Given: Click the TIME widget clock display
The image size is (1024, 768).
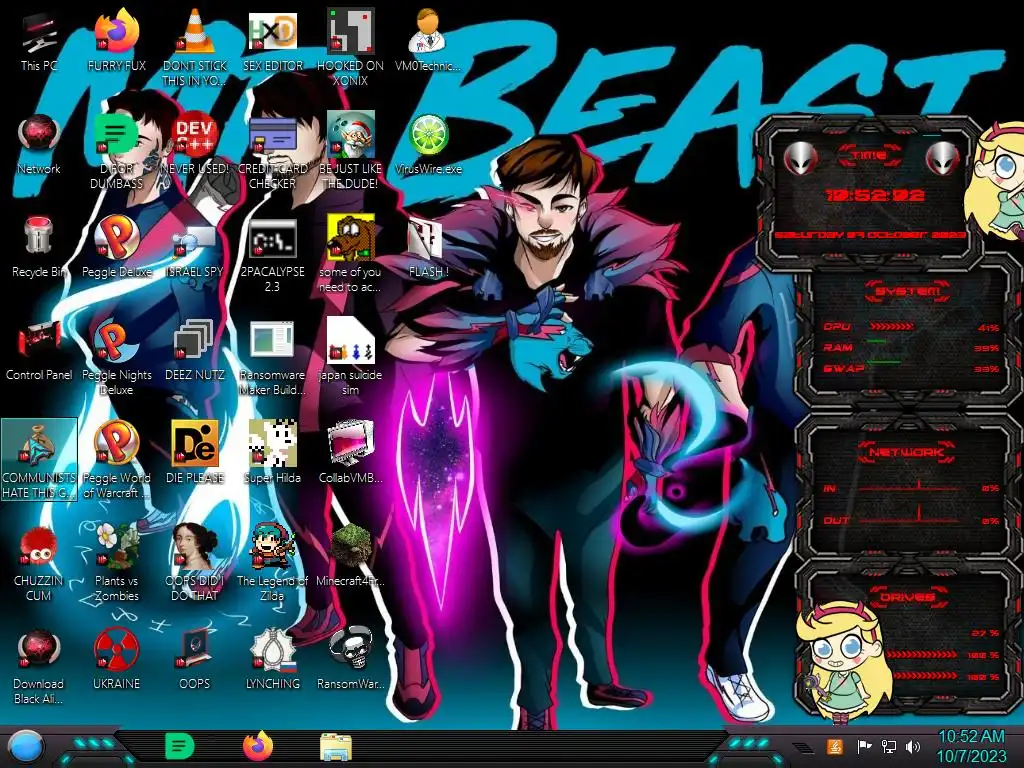Looking at the screenshot, I should [x=874, y=195].
